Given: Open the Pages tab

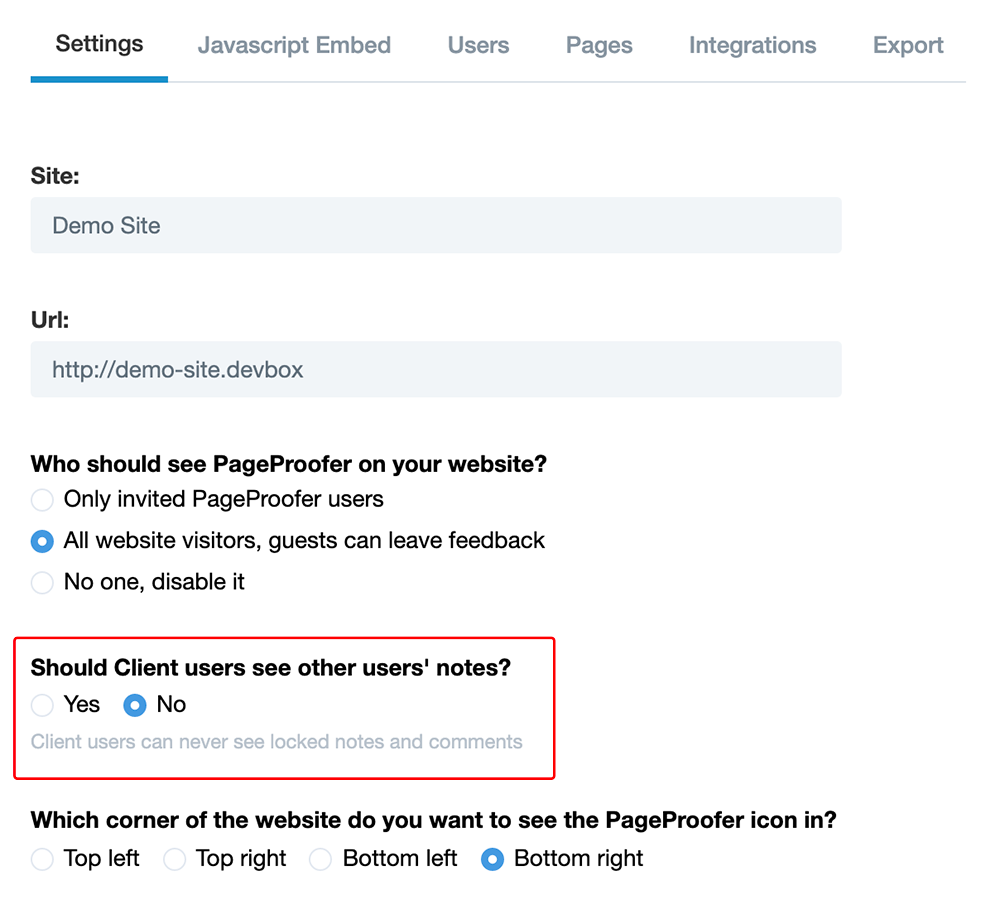Looking at the screenshot, I should [599, 45].
